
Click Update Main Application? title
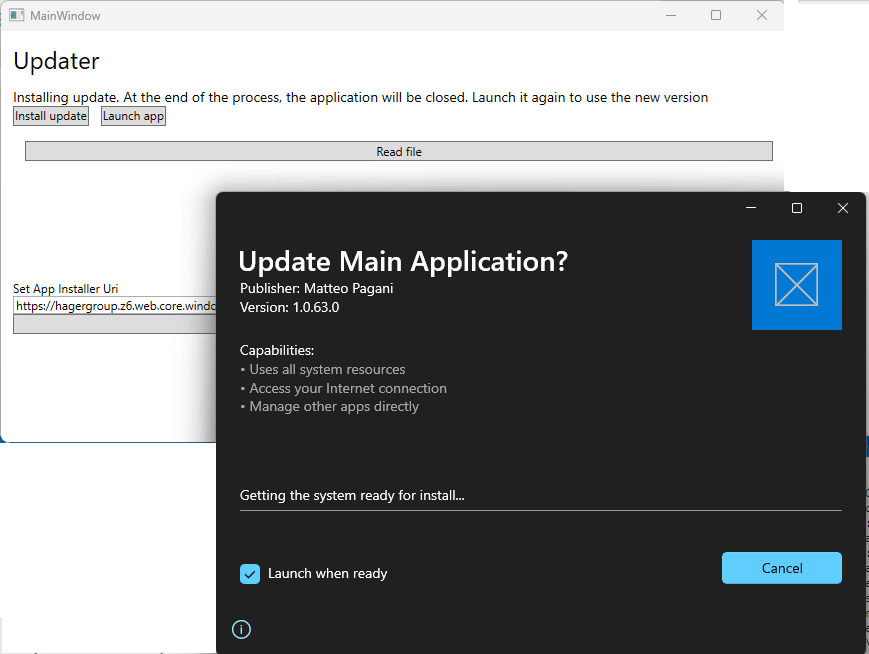[403, 261]
